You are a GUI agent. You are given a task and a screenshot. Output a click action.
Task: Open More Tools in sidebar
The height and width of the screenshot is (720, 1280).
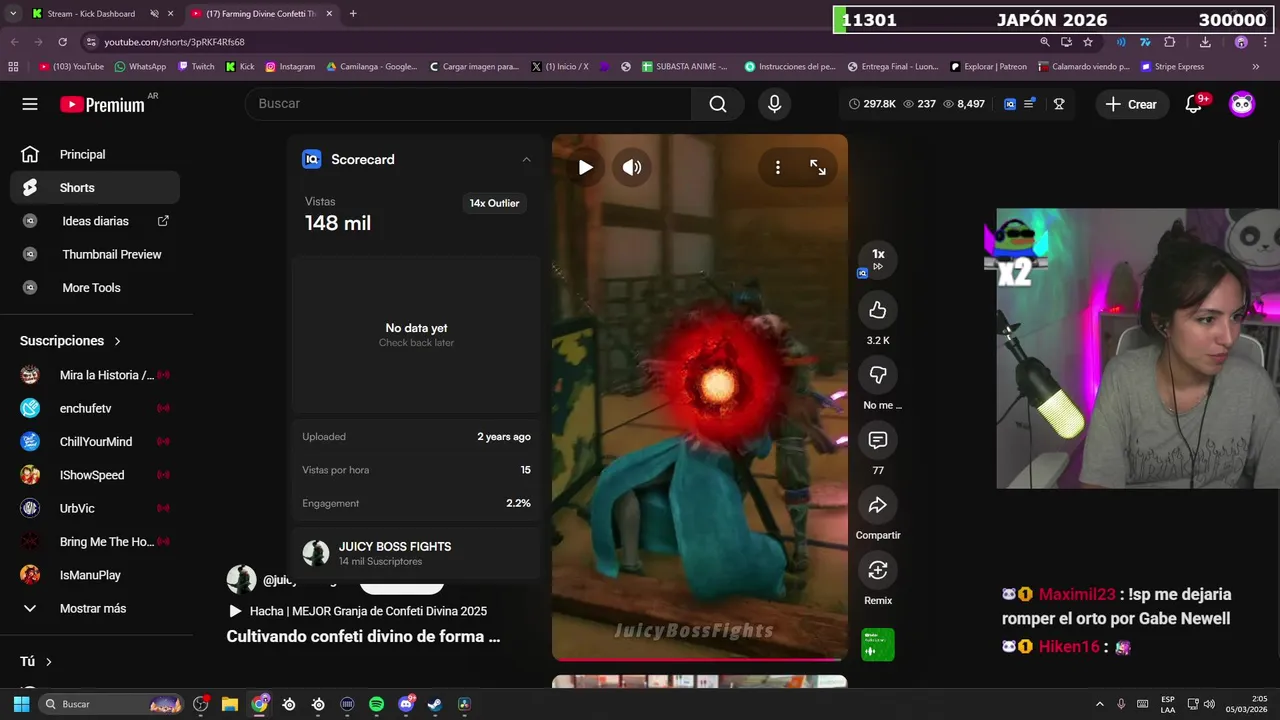tap(95, 287)
